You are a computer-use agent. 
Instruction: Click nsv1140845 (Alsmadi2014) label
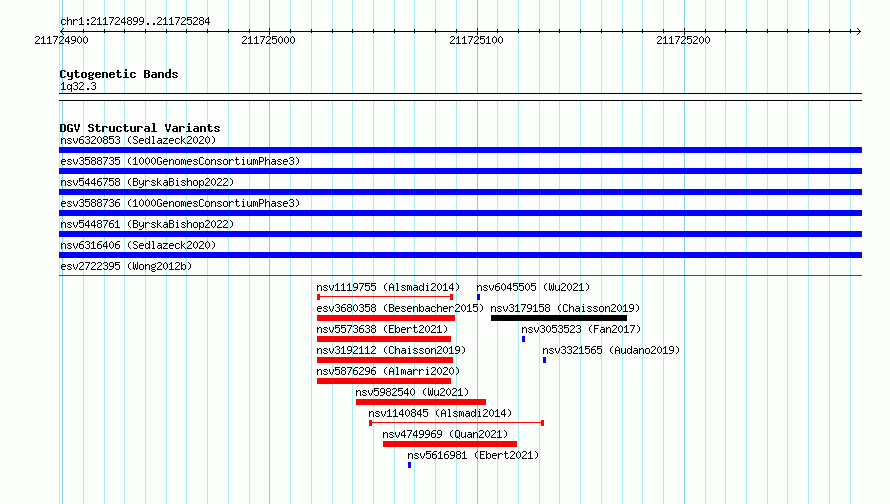[440, 413]
